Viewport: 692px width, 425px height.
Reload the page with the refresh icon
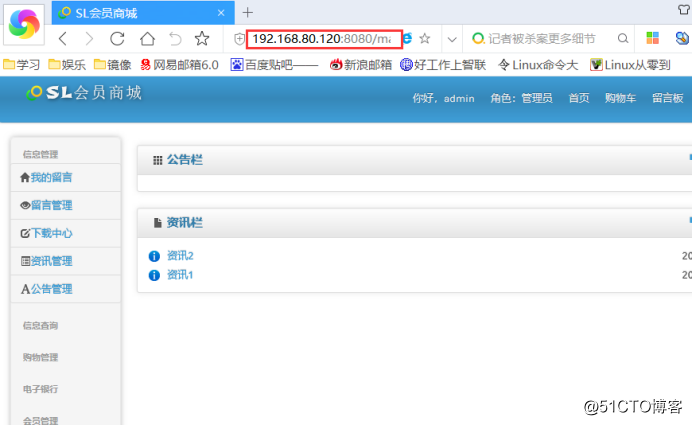tap(117, 39)
